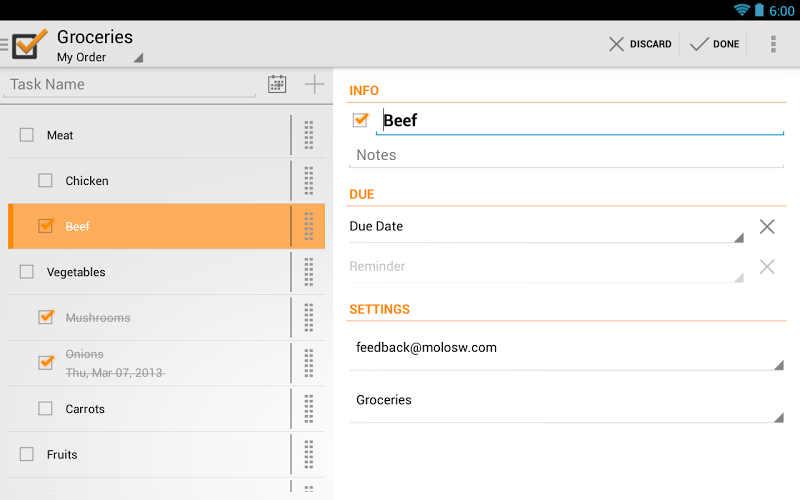The image size is (800, 500).
Task: Grab the drag handle on the Meat row
Action: [309, 135]
